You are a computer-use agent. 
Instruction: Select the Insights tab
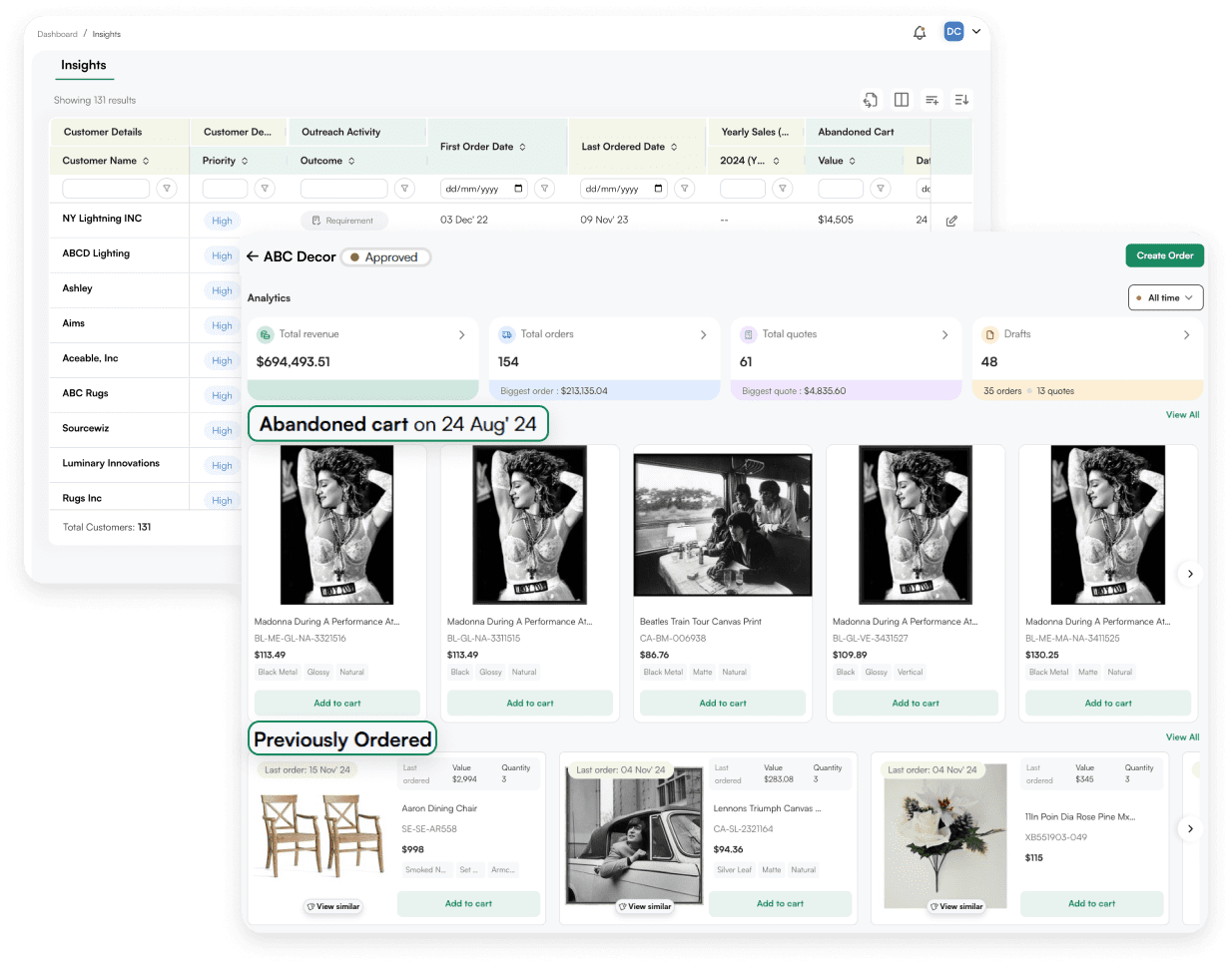pos(84,66)
